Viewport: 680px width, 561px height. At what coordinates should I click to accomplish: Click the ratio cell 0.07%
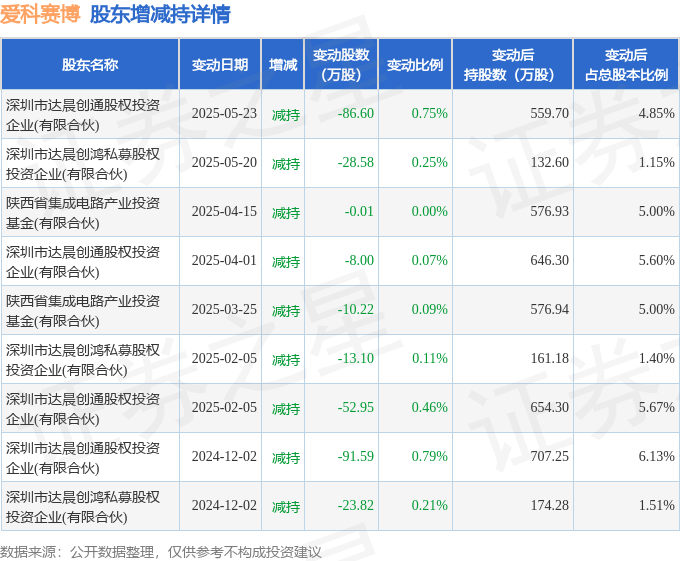point(429,261)
